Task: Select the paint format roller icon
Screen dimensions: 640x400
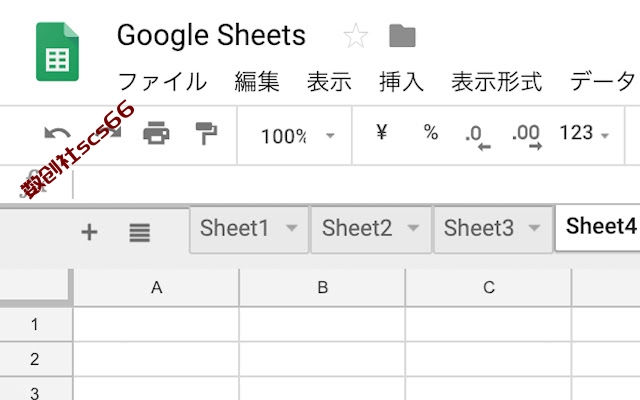Action: (206, 133)
